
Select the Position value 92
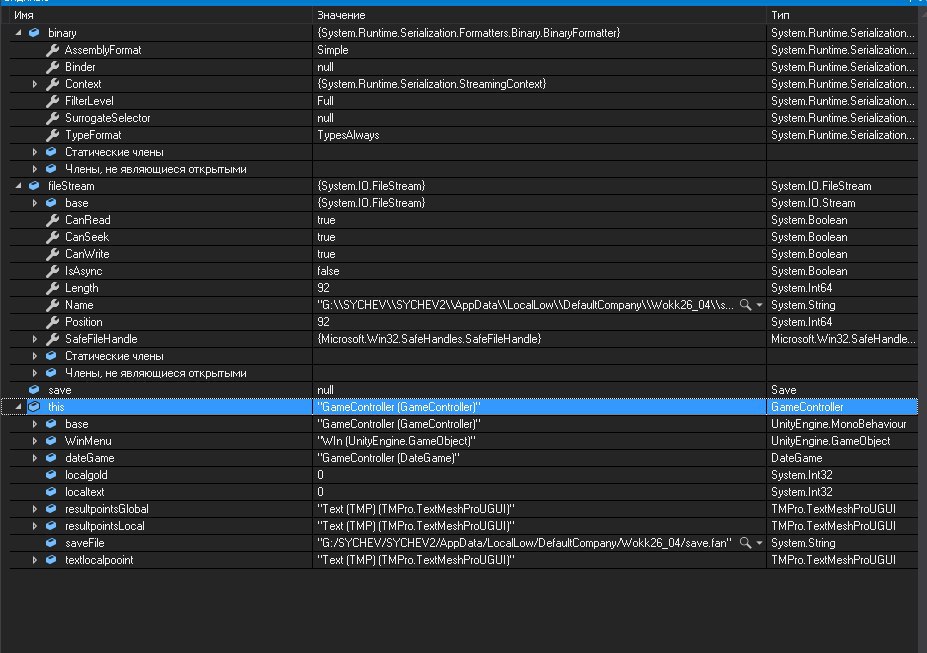[323, 322]
